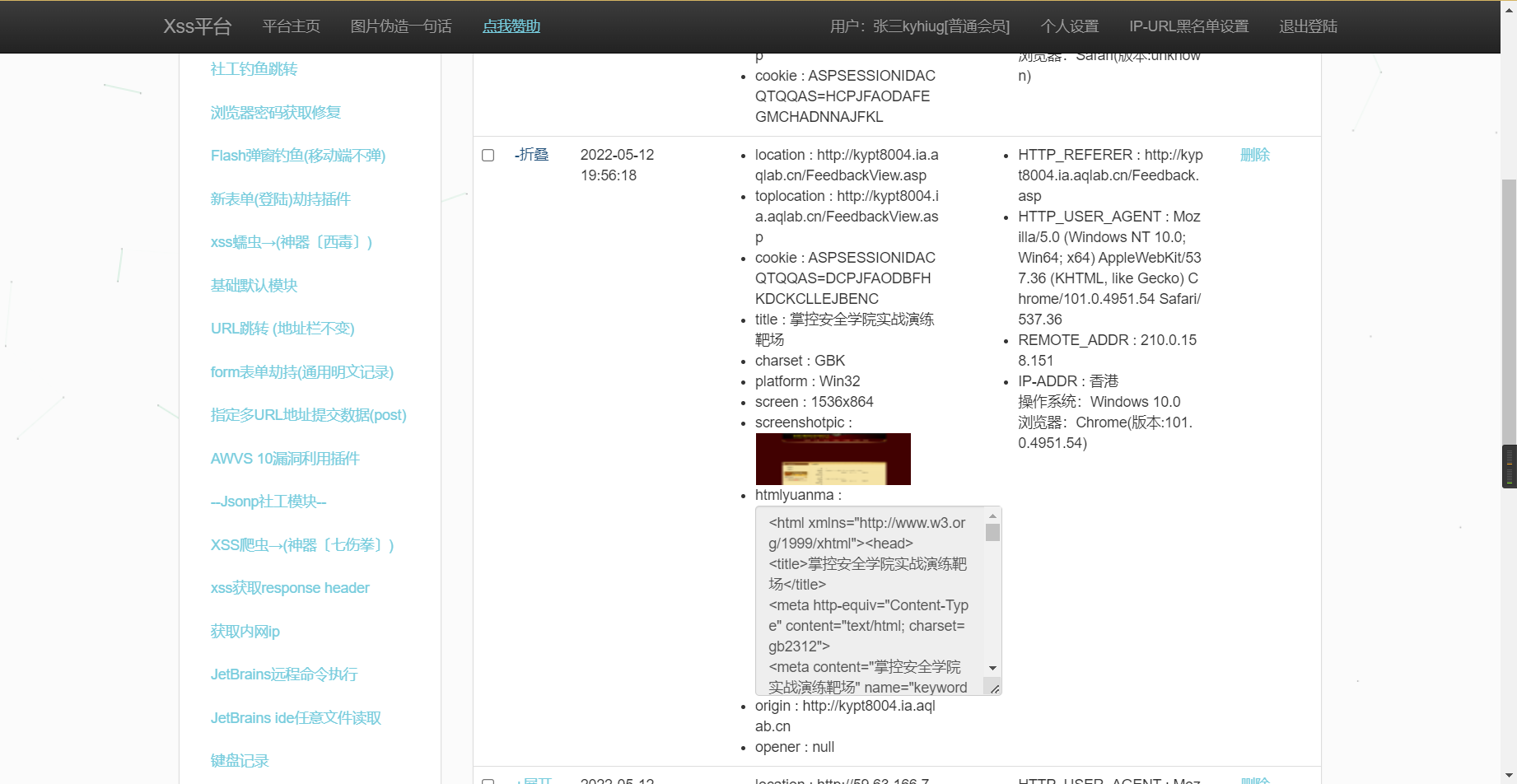Collapse the record using the -折叠 link
This screenshot has width=1517, height=784.
[532, 155]
